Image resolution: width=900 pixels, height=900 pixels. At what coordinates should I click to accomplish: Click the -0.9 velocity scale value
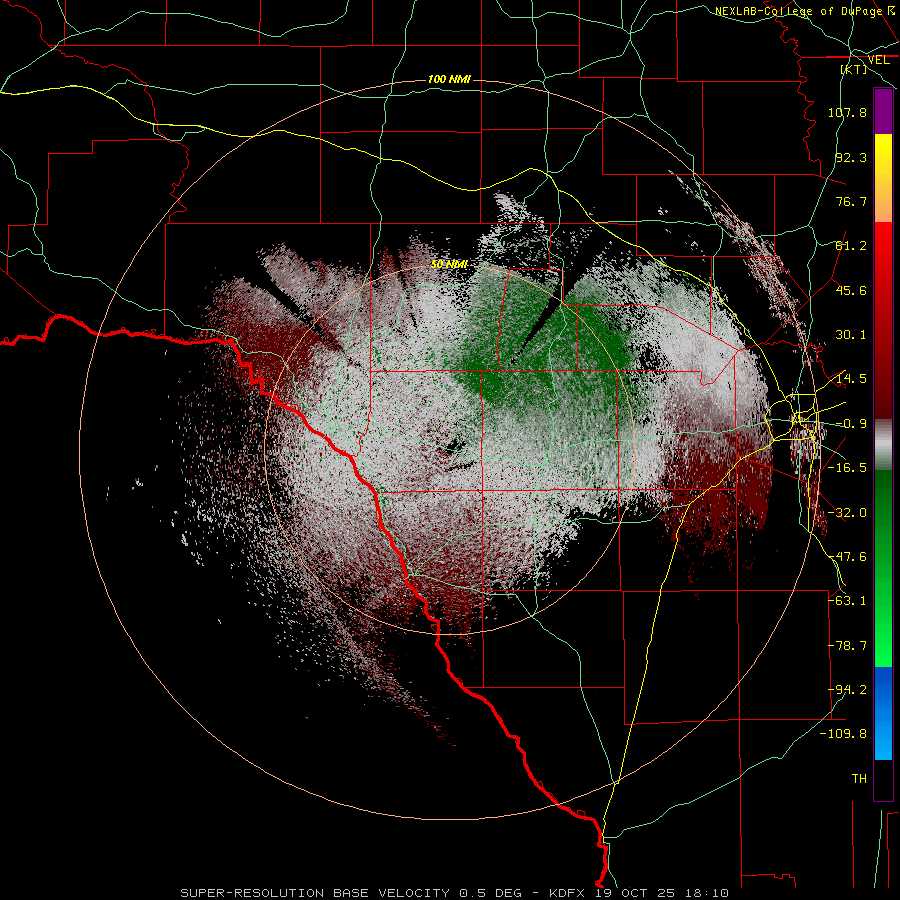point(851,424)
